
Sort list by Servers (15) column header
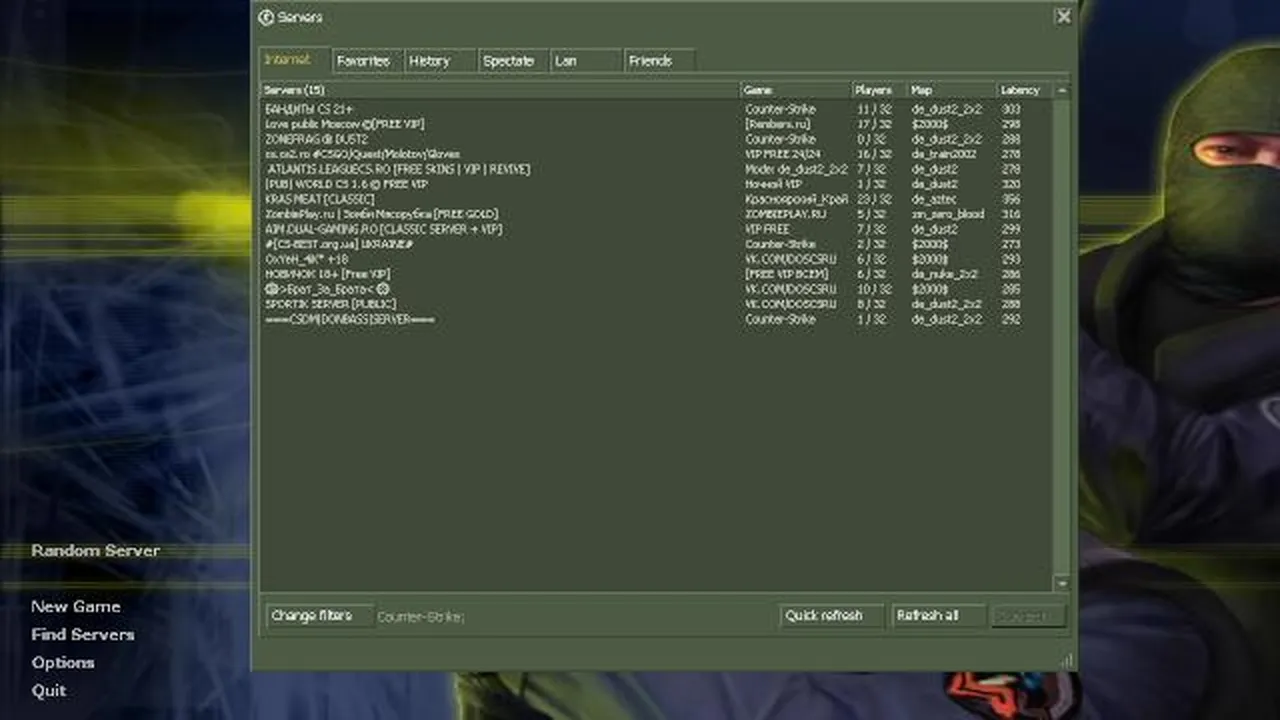(500, 90)
